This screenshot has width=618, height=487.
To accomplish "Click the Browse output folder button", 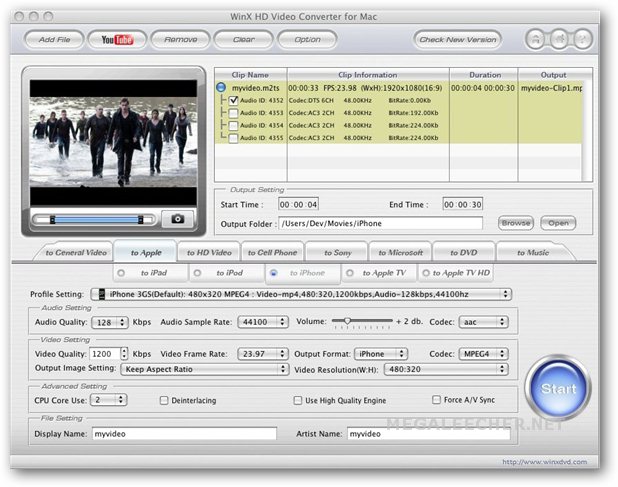I will 516,223.
